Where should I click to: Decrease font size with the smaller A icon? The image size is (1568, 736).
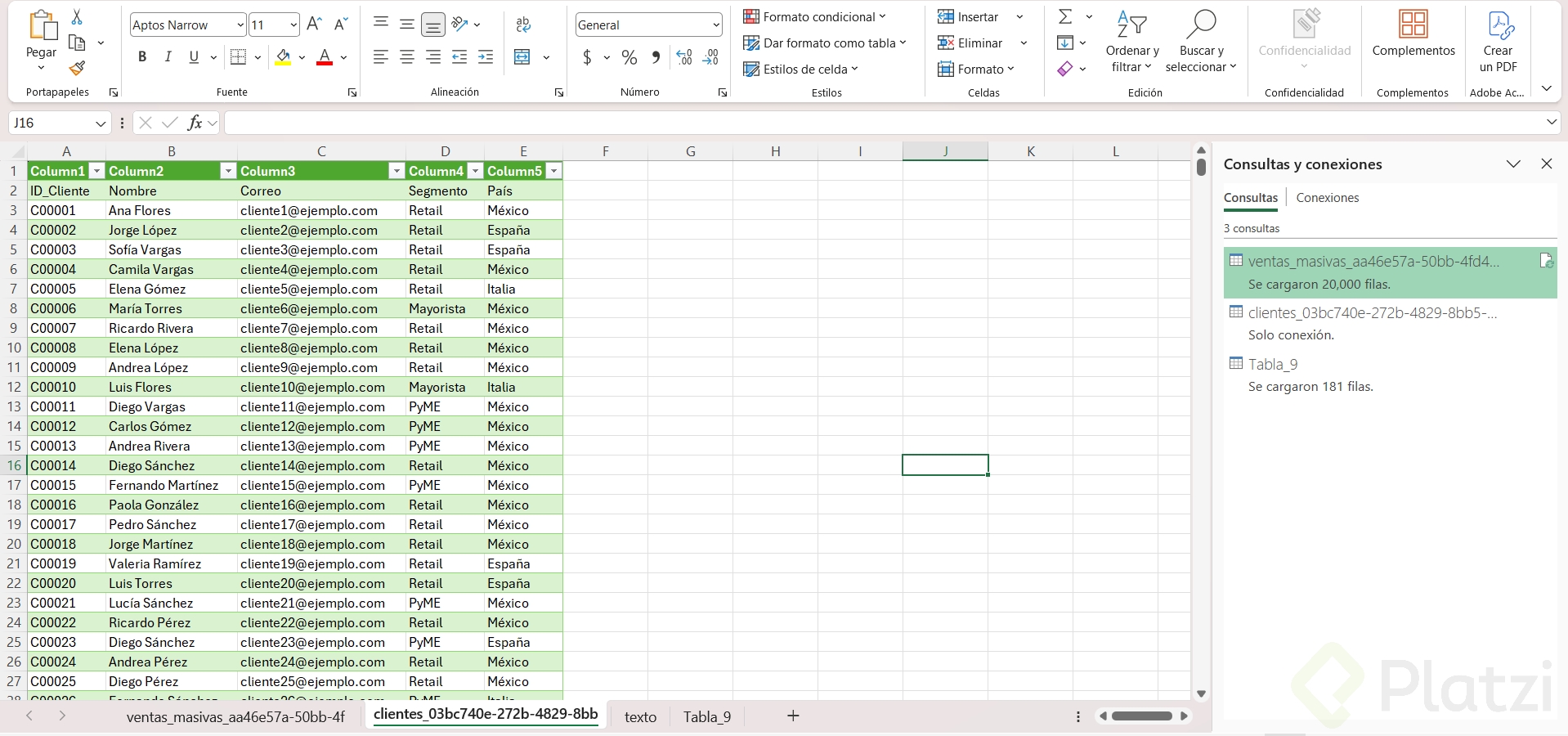341,25
